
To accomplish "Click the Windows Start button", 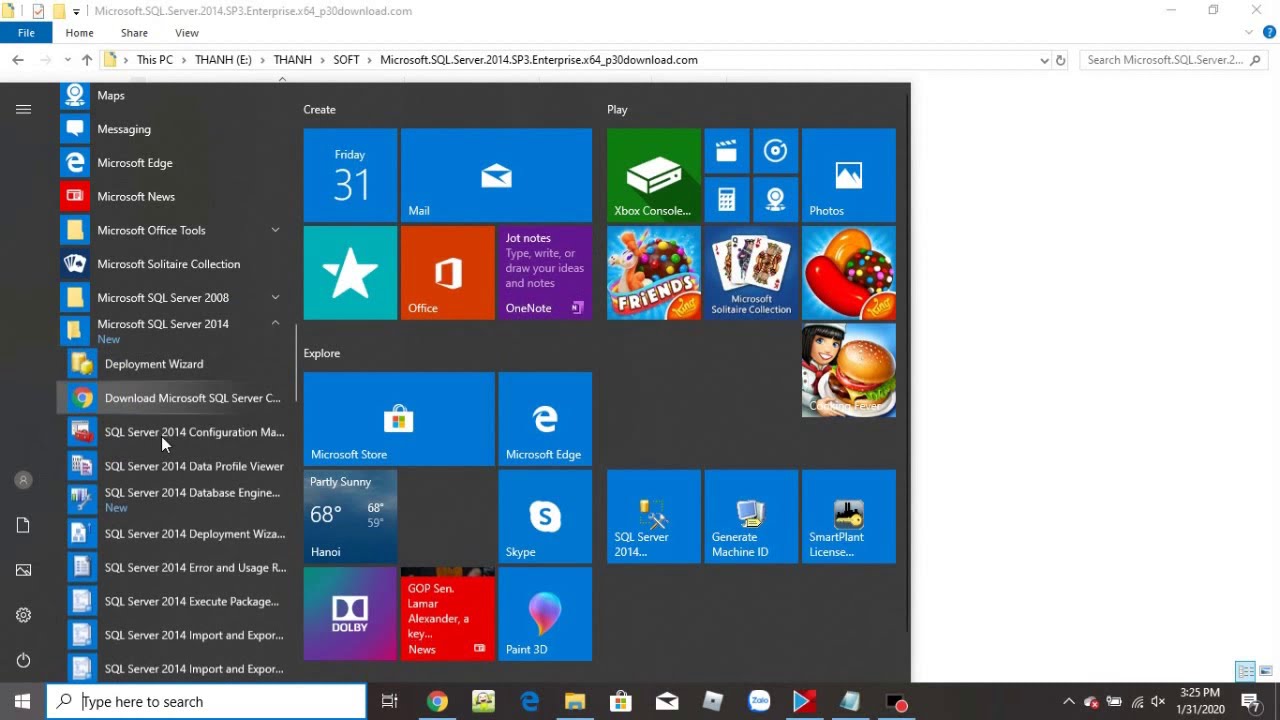I will coord(23,702).
